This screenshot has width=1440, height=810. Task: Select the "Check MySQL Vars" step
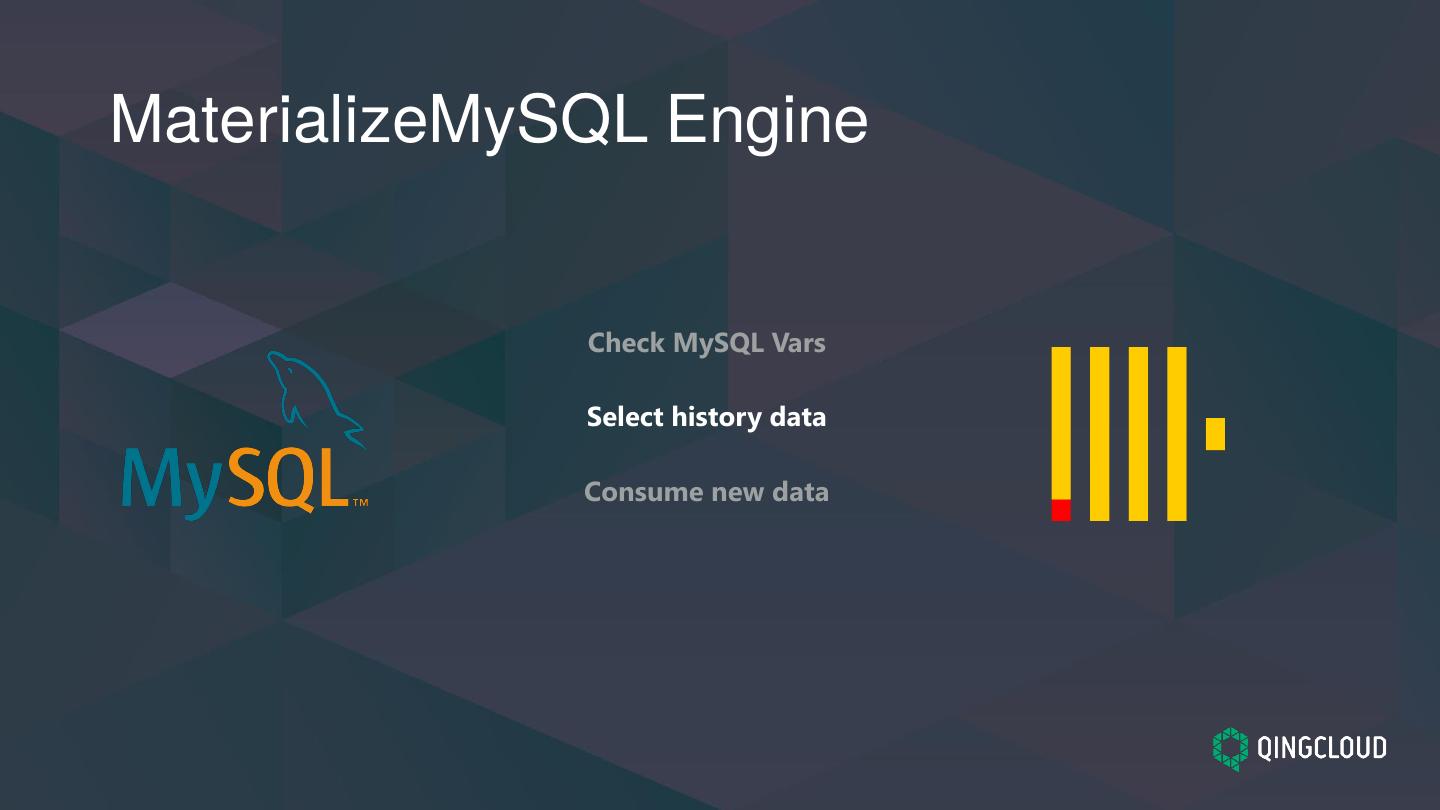[x=707, y=343]
